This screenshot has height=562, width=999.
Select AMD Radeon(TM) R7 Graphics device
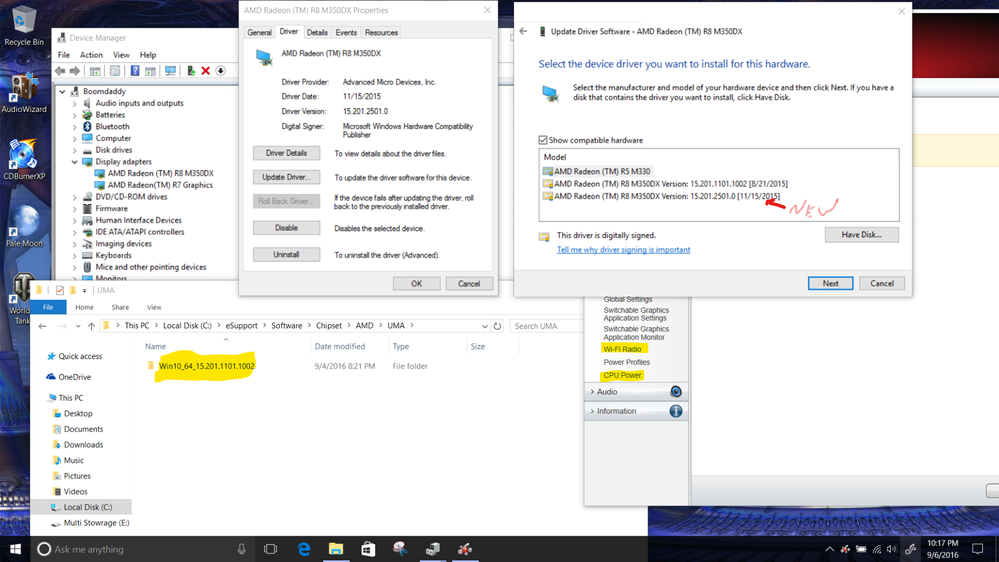click(x=160, y=185)
